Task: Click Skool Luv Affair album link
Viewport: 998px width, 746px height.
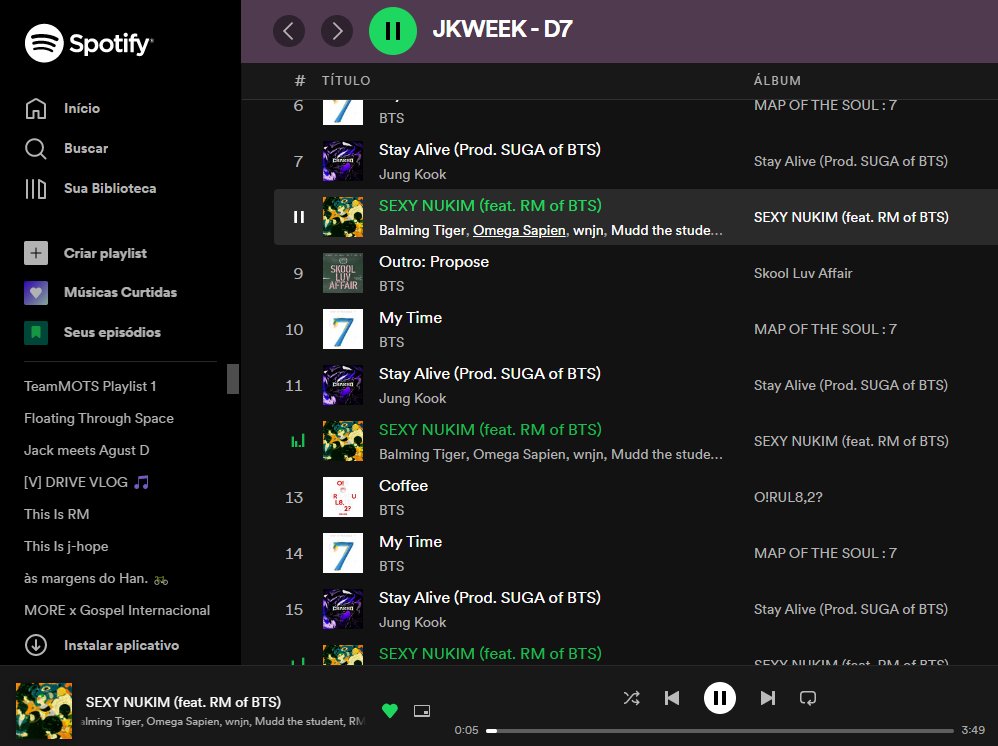Action: click(x=803, y=273)
